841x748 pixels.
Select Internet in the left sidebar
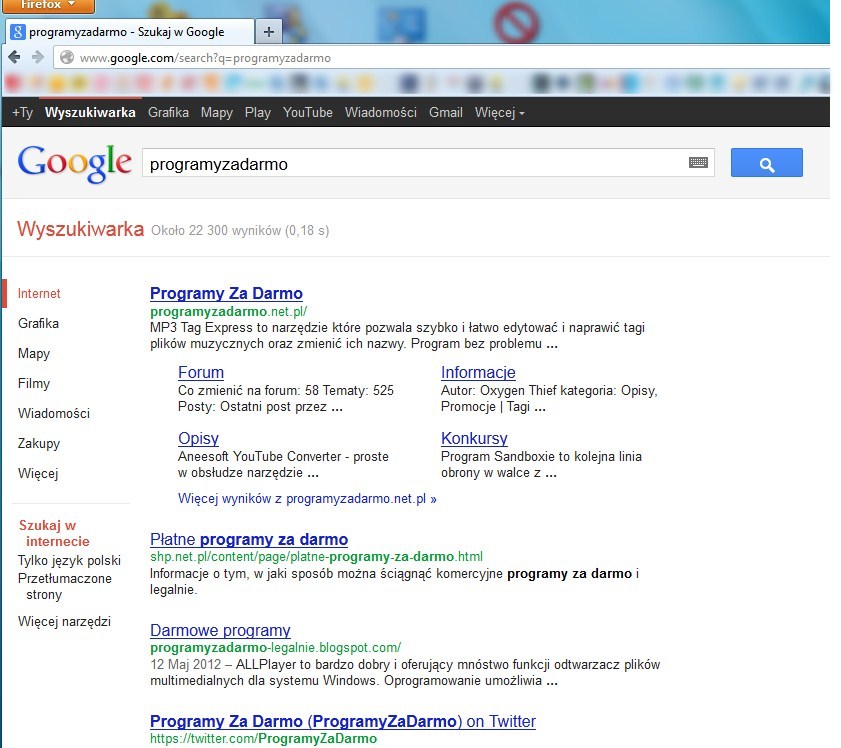[x=39, y=293]
